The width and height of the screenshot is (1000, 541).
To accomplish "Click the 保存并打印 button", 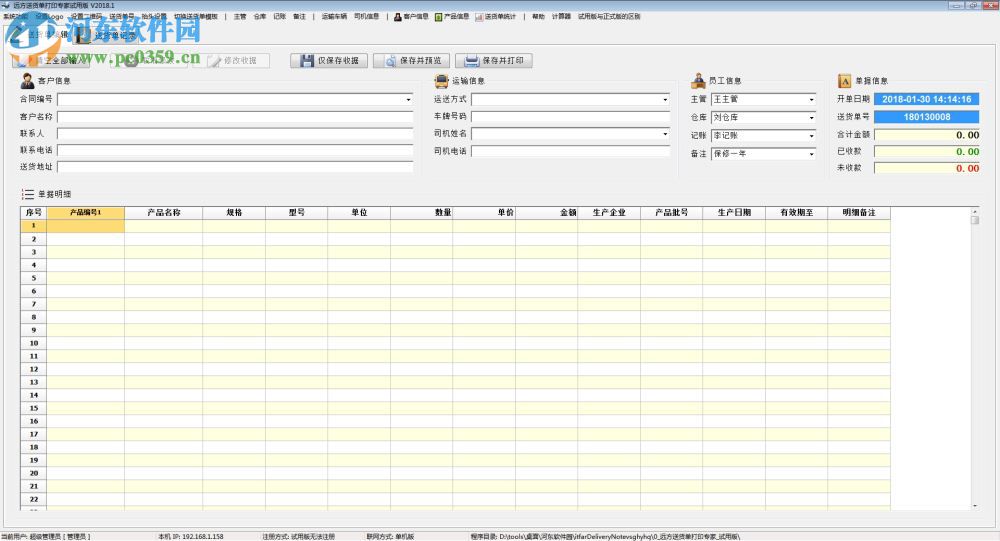I will 494,61.
